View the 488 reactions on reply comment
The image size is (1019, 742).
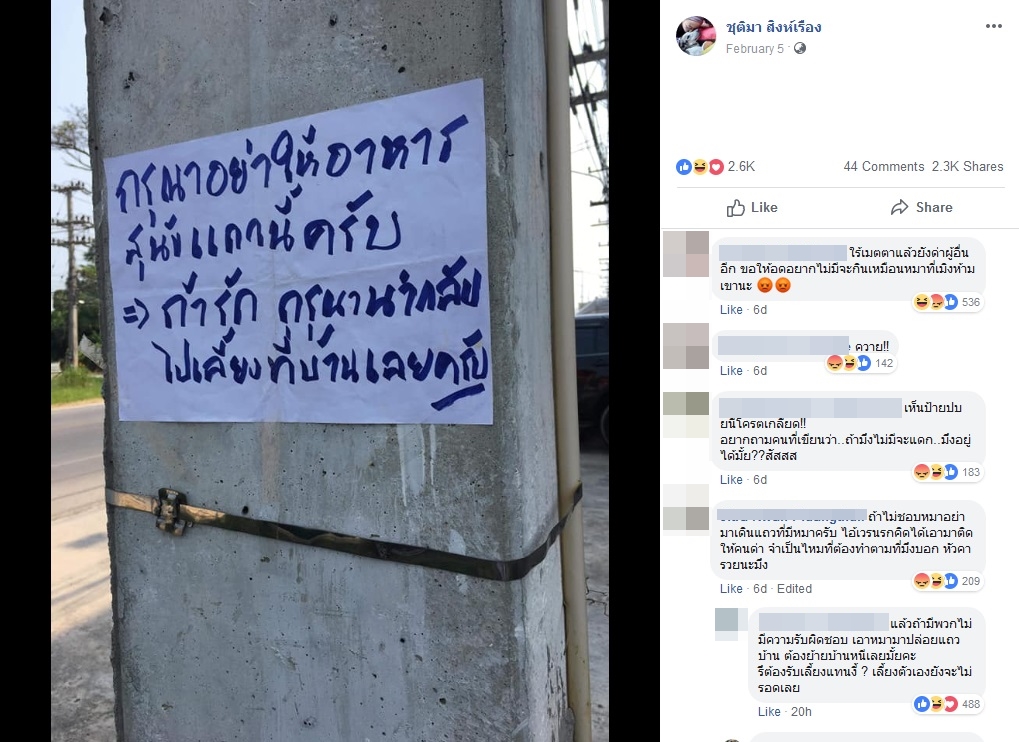pos(948,704)
